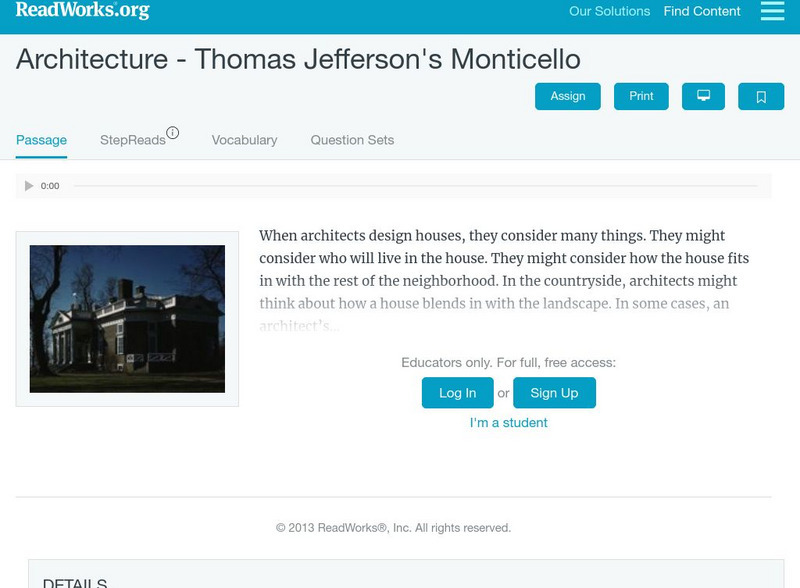Play the passage audio

click(x=29, y=186)
